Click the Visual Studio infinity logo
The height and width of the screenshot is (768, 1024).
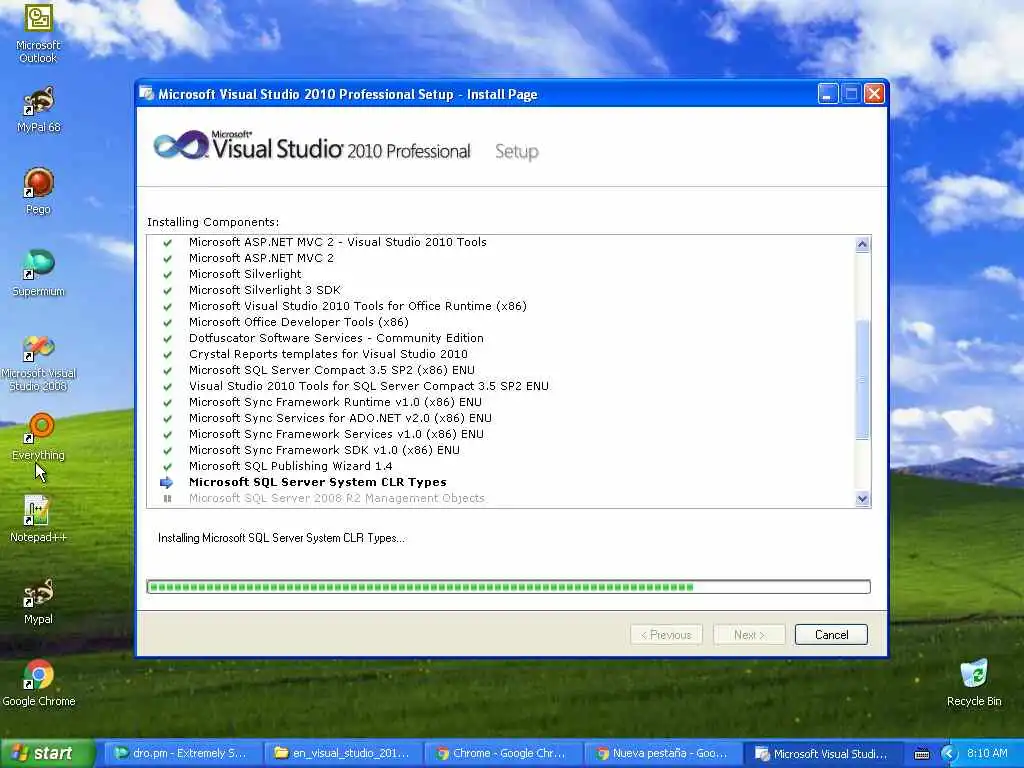180,145
